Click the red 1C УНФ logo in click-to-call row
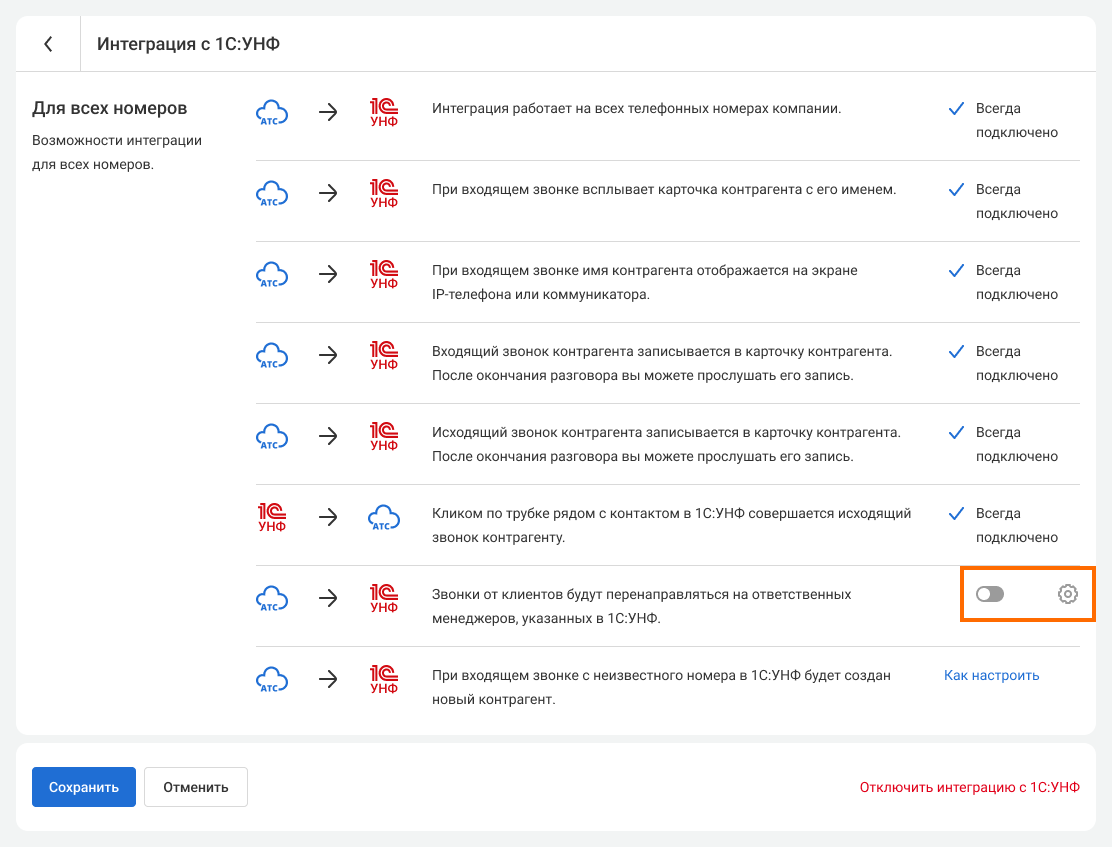The image size is (1112, 847). (x=272, y=517)
